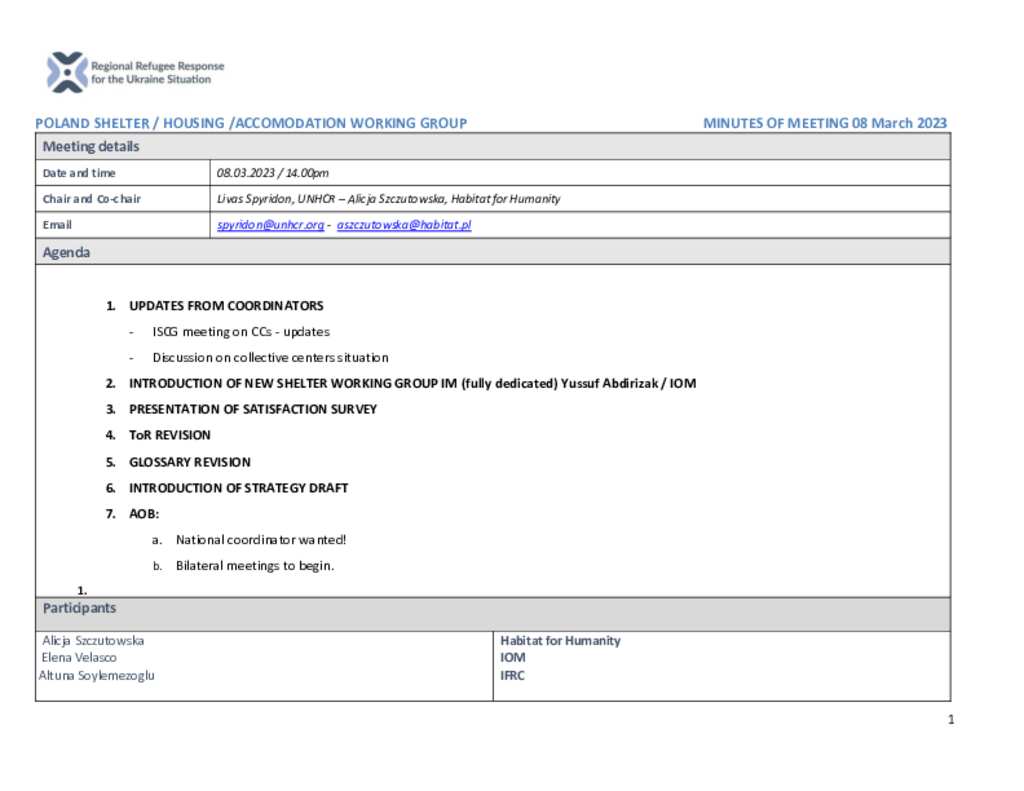Open the aszczutowska@habitat.pl email link

point(404,225)
